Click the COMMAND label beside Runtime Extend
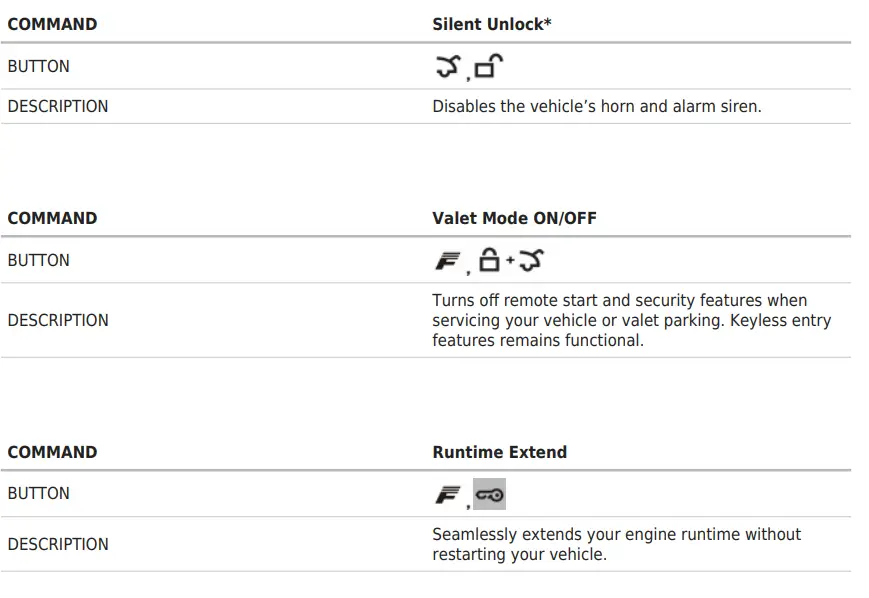This screenshot has width=869, height=598. click(x=52, y=452)
